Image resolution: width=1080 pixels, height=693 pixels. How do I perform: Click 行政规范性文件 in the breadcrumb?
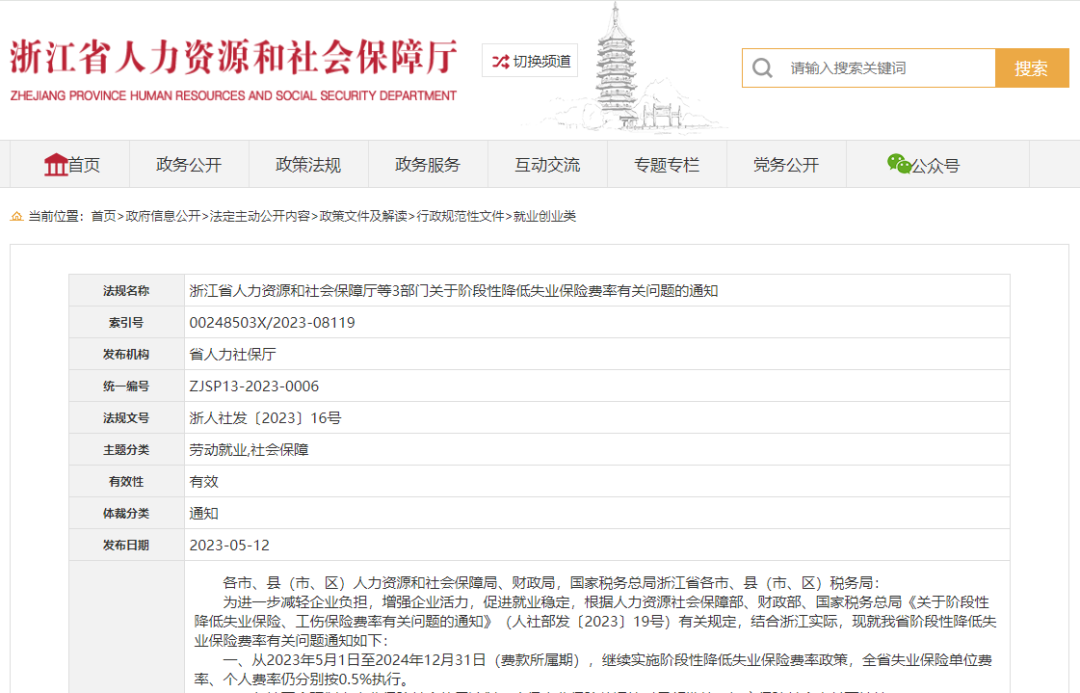tap(460, 216)
